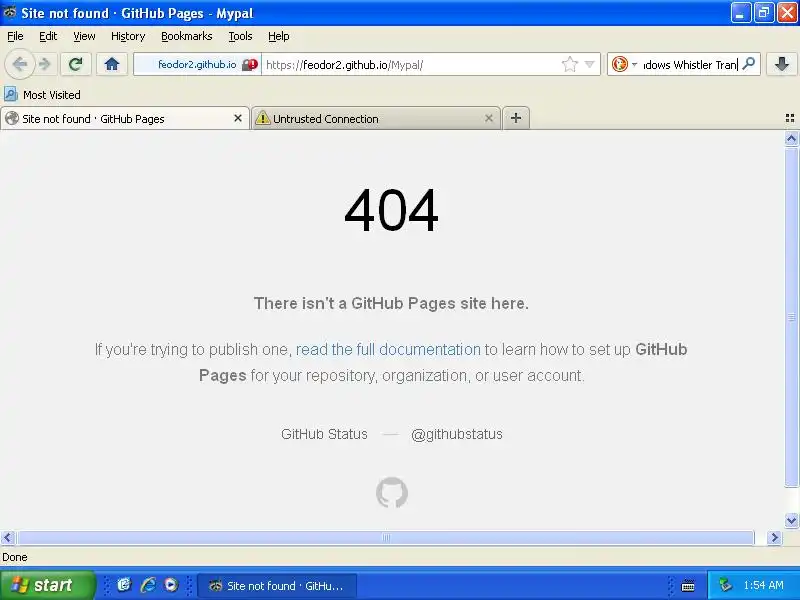Open the @githubstatus link
Image resolution: width=800 pixels, height=600 pixels.
(x=457, y=434)
